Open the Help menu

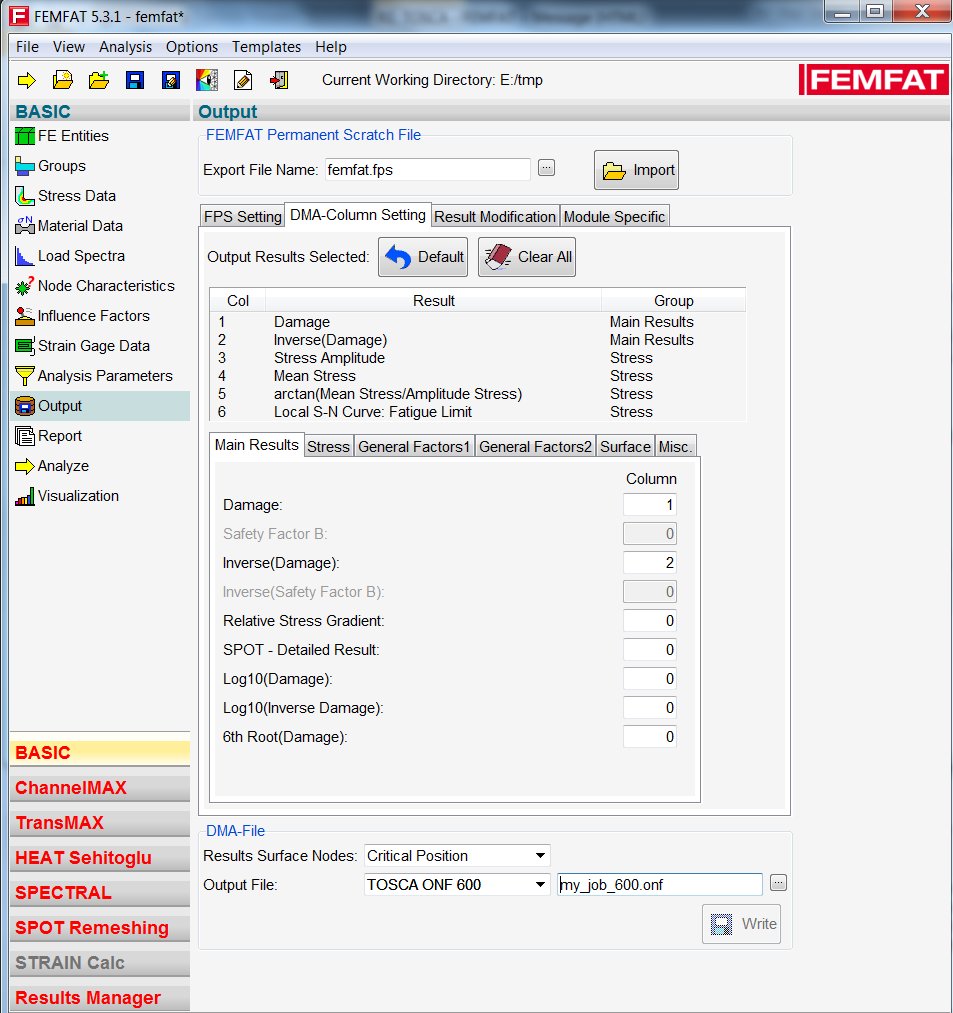click(331, 47)
